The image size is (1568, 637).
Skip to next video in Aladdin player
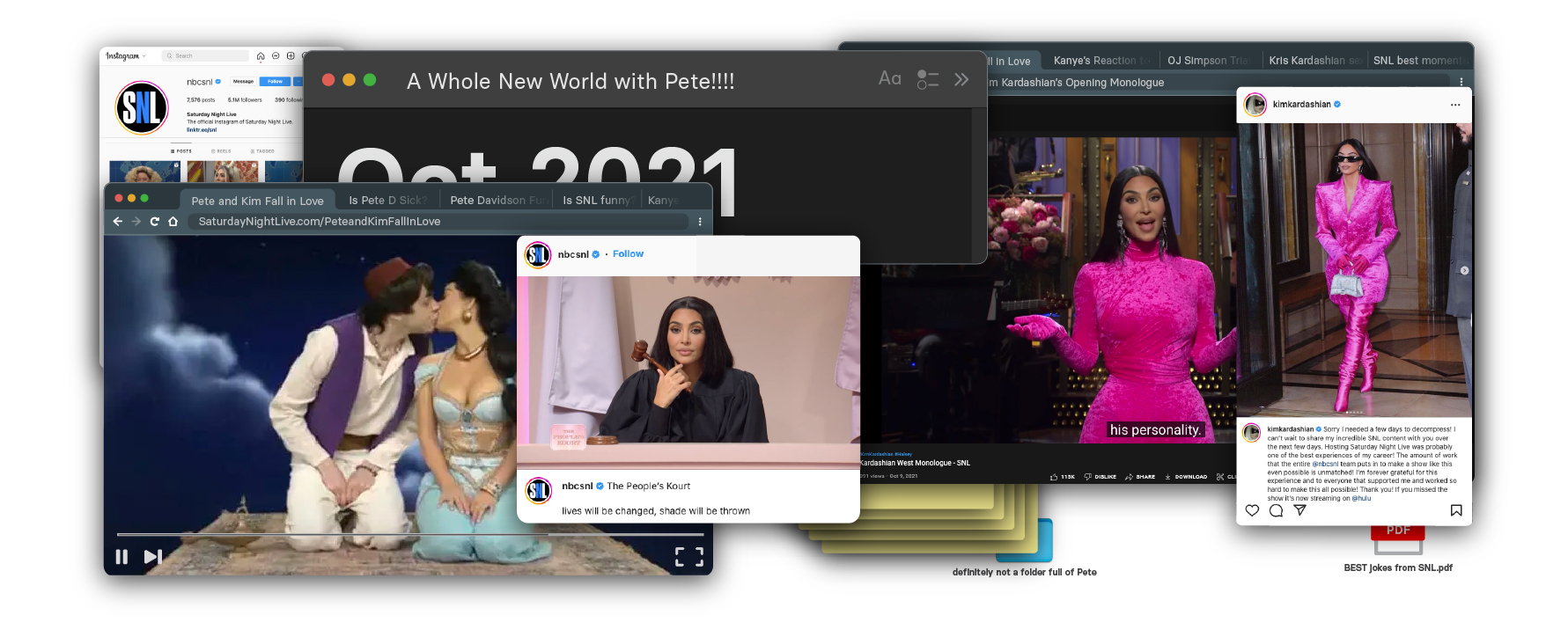pos(153,556)
